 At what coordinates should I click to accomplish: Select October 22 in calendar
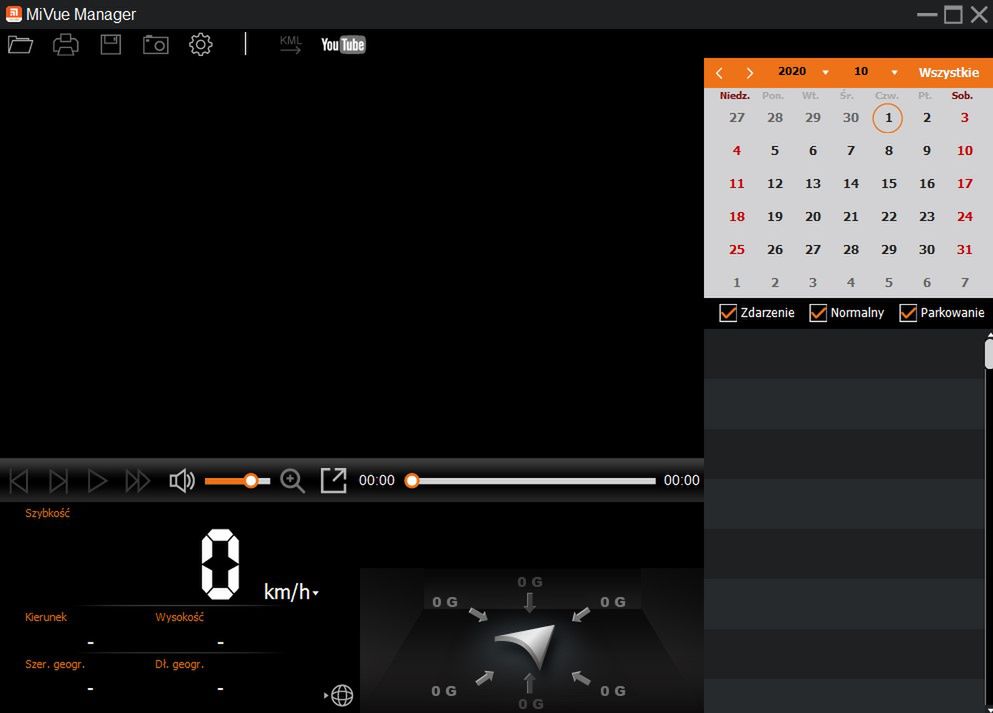coord(889,217)
